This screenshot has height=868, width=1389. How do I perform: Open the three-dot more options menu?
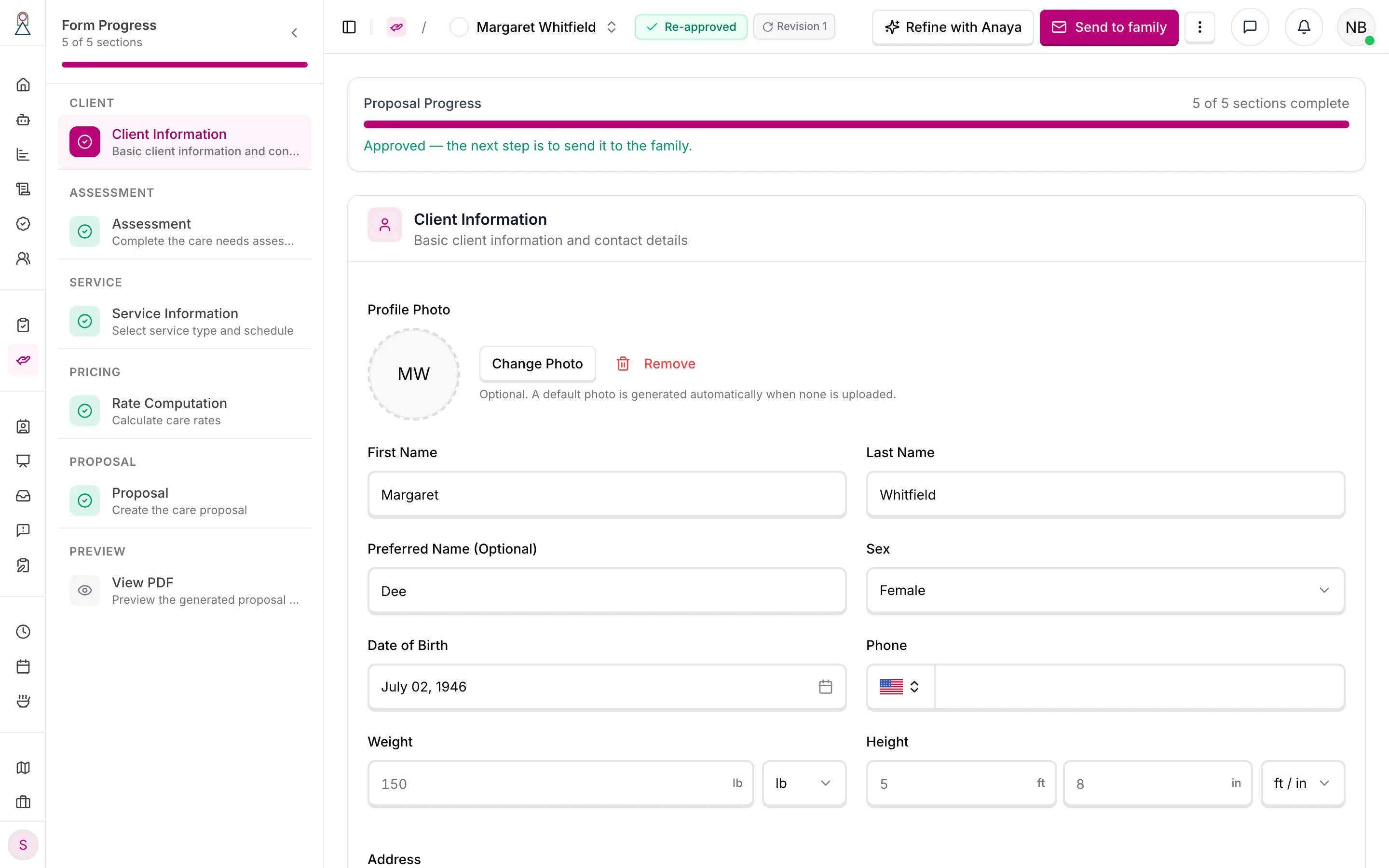(x=1199, y=27)
